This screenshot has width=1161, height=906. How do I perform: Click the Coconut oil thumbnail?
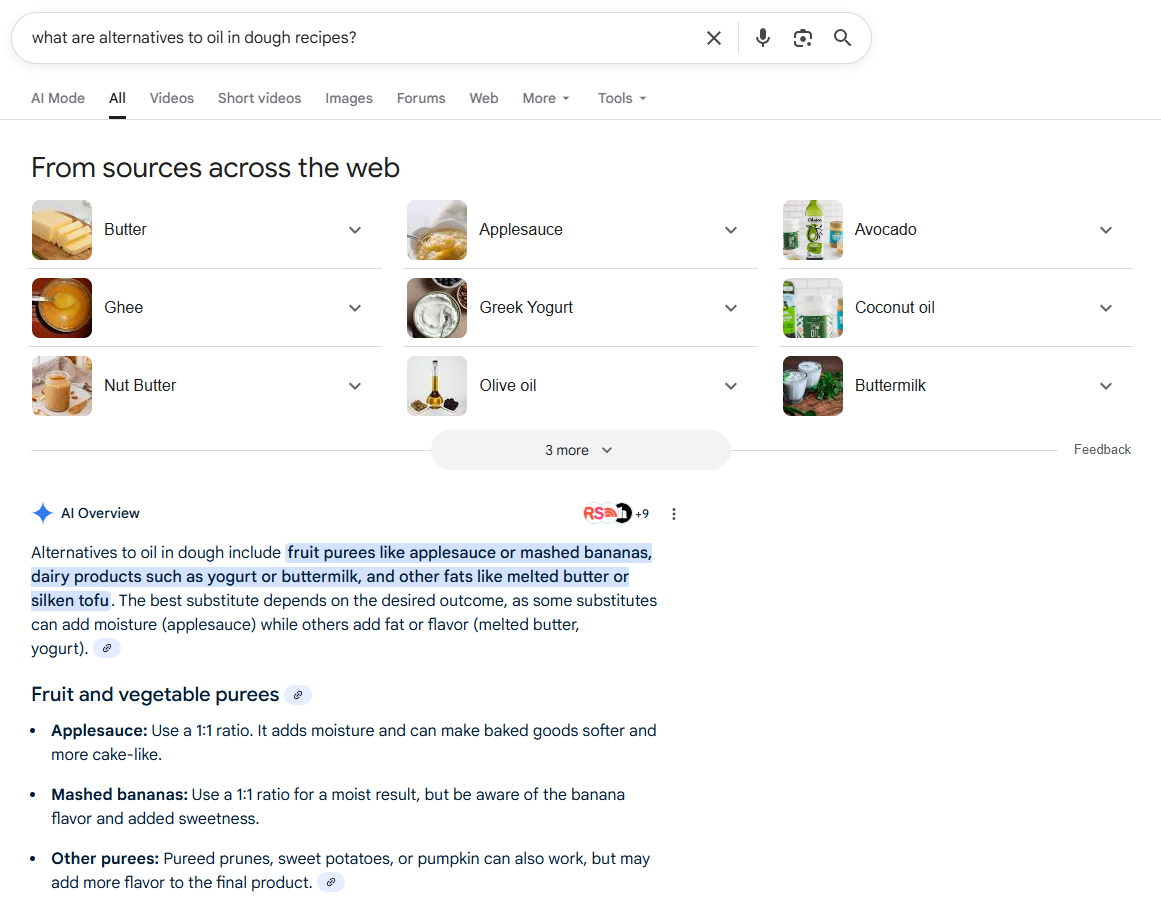(812, 308)
